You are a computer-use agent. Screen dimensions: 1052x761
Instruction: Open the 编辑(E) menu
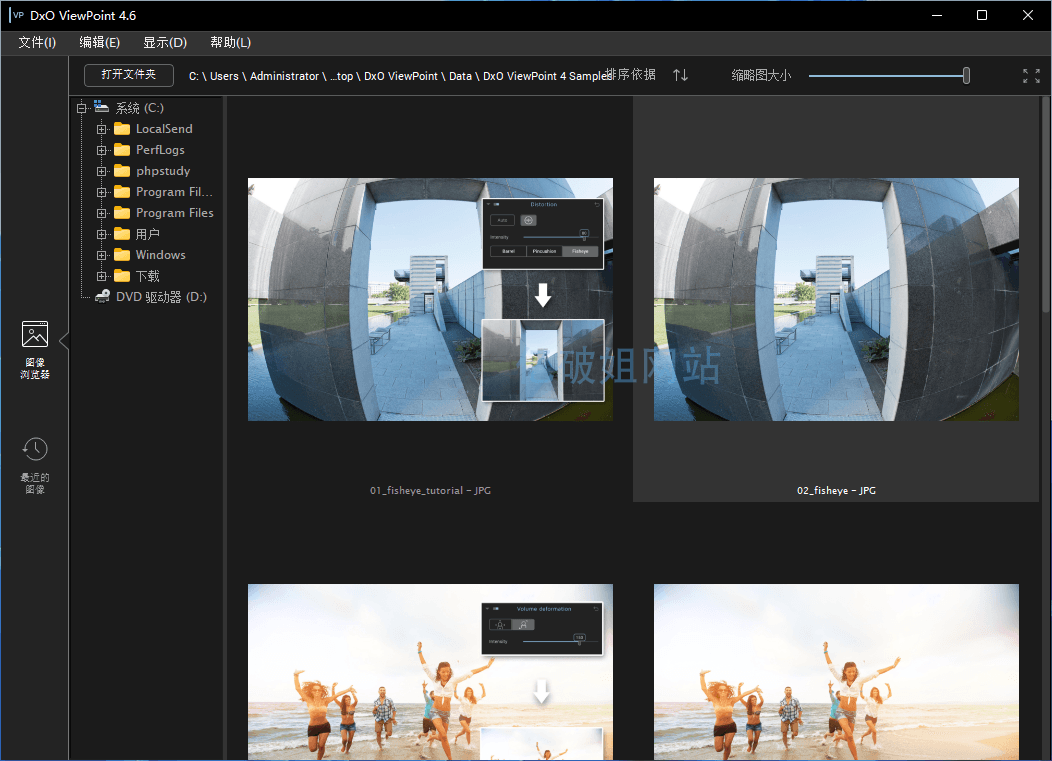click(99, 42)
